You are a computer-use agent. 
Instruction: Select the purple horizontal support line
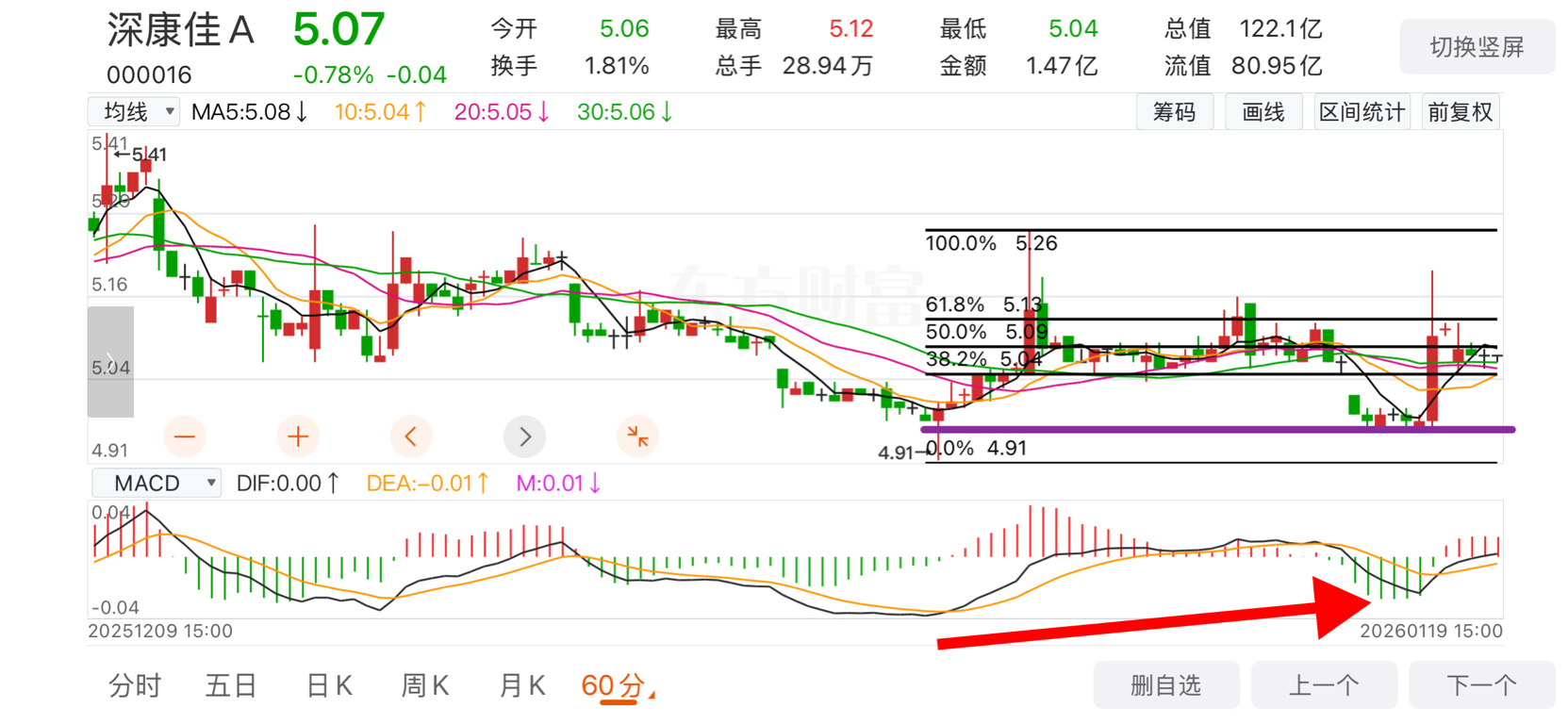pos(1218,430)
